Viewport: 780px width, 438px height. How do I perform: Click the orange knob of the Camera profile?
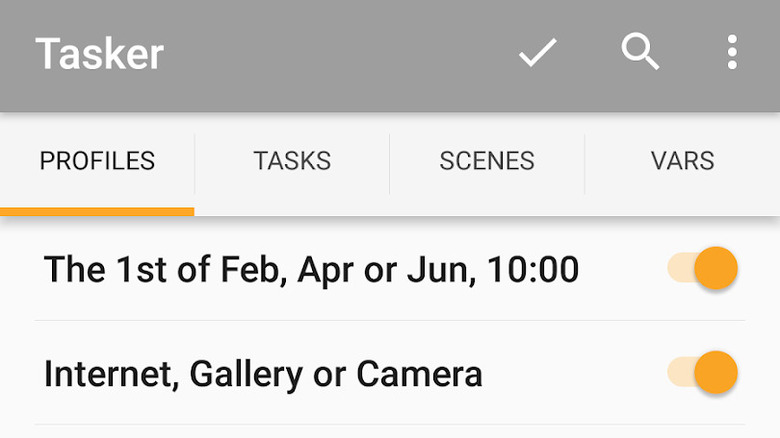click(716, 373)
